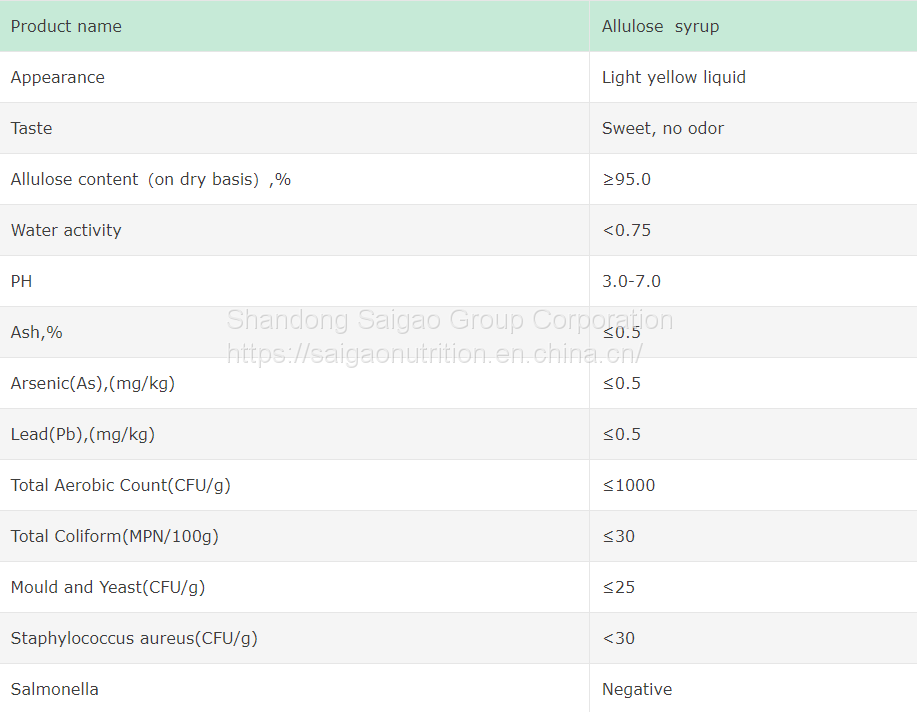Select the "3.0-7.0" value cell
This screenshot has height=712, width=917.
[631, 282]
